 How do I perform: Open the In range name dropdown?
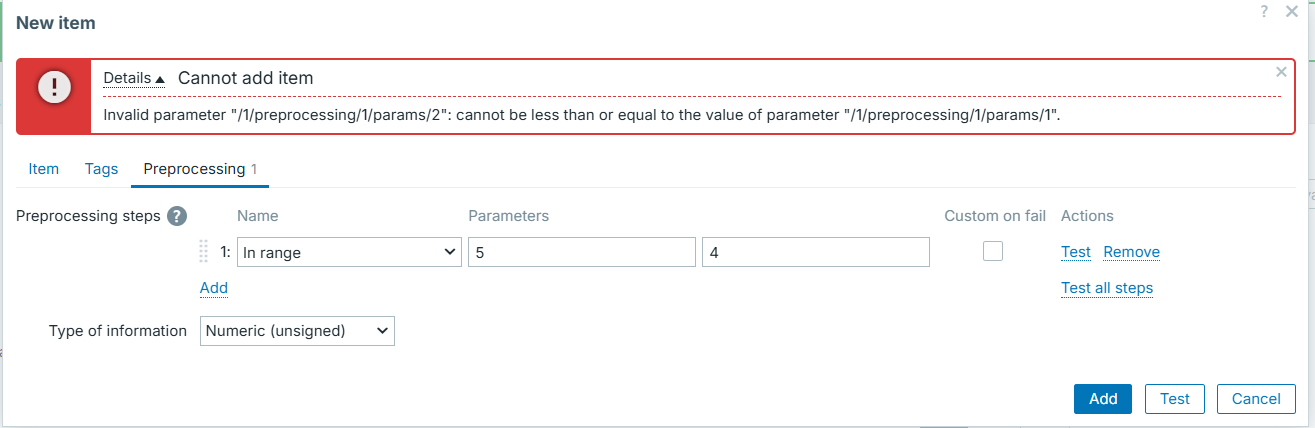click(x=349, y=253)
